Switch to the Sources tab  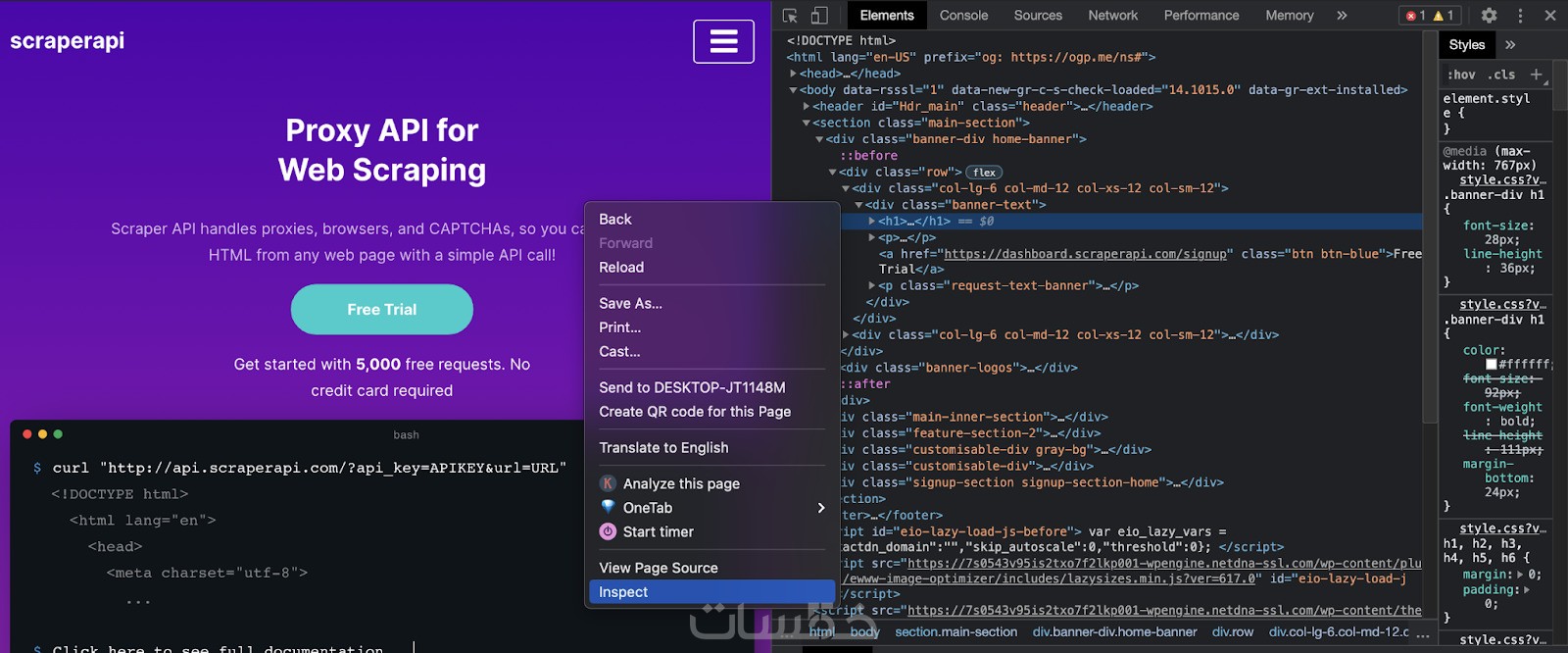coord(1038,16)
